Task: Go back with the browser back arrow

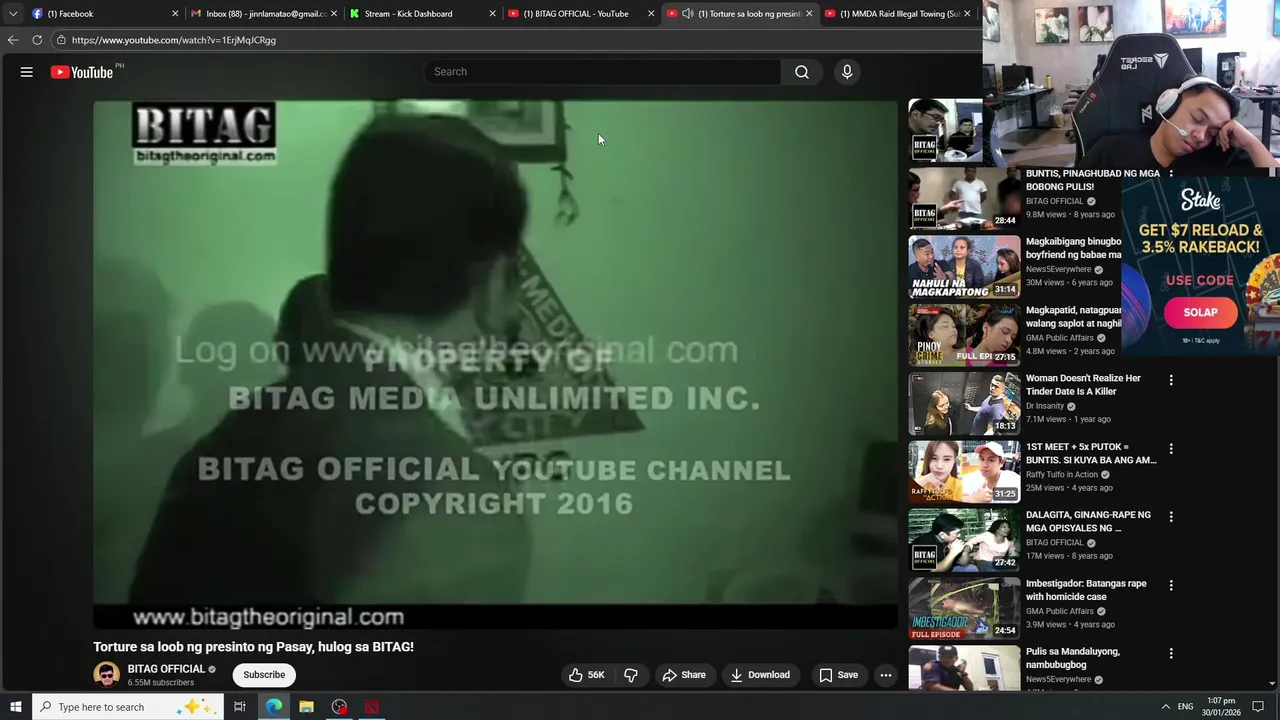Action: 13,40
